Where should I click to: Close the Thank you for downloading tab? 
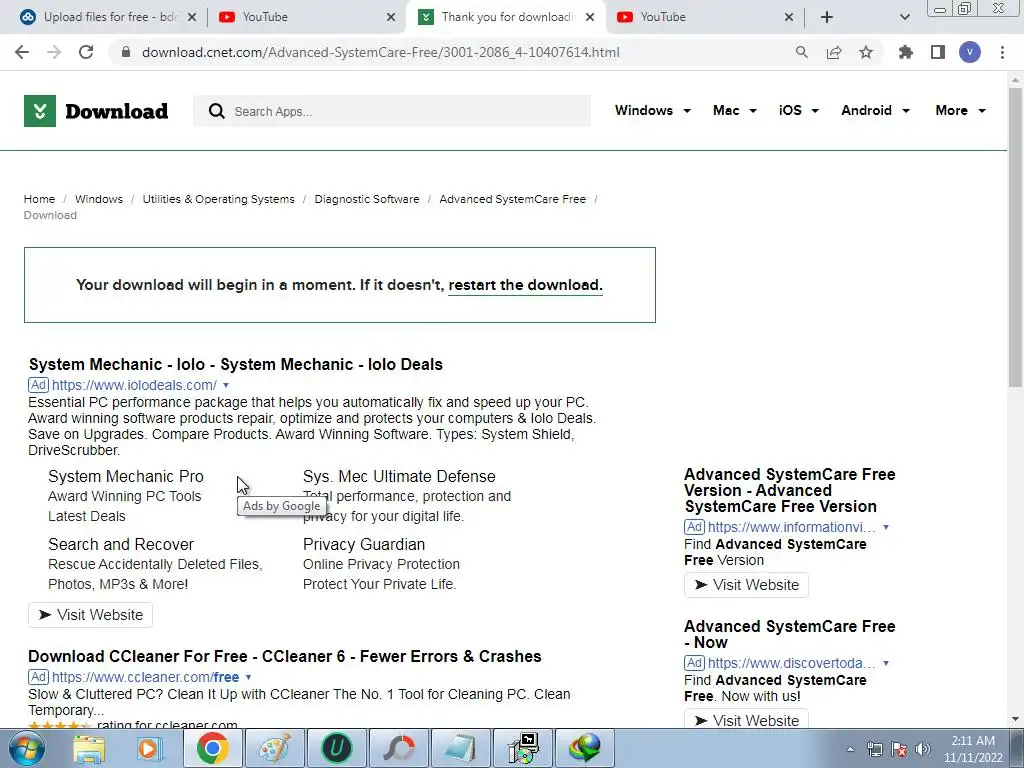point(590,17)
